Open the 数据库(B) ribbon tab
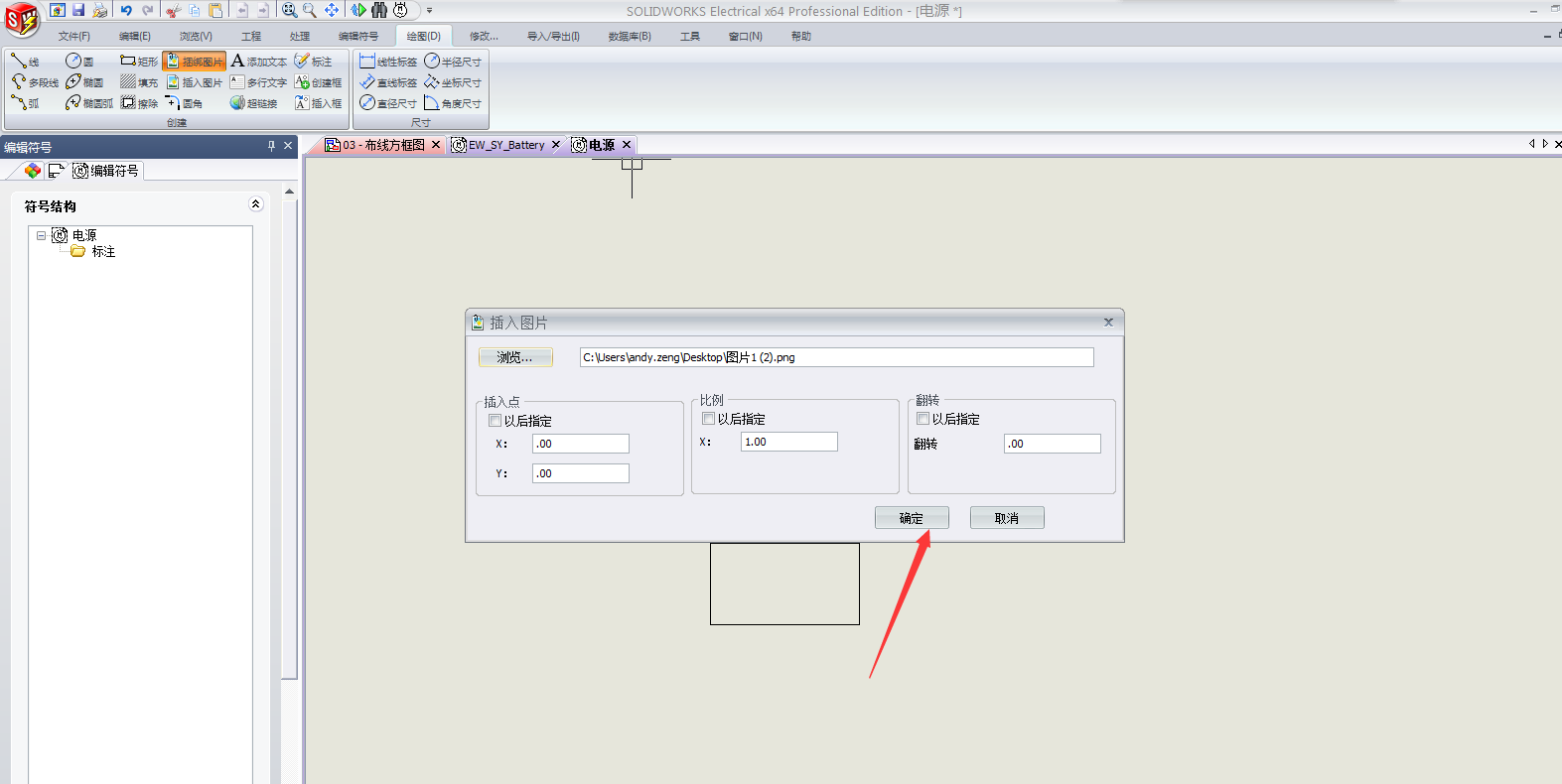The height and width of the screenshot is (784, 1562). click(630, 36)
